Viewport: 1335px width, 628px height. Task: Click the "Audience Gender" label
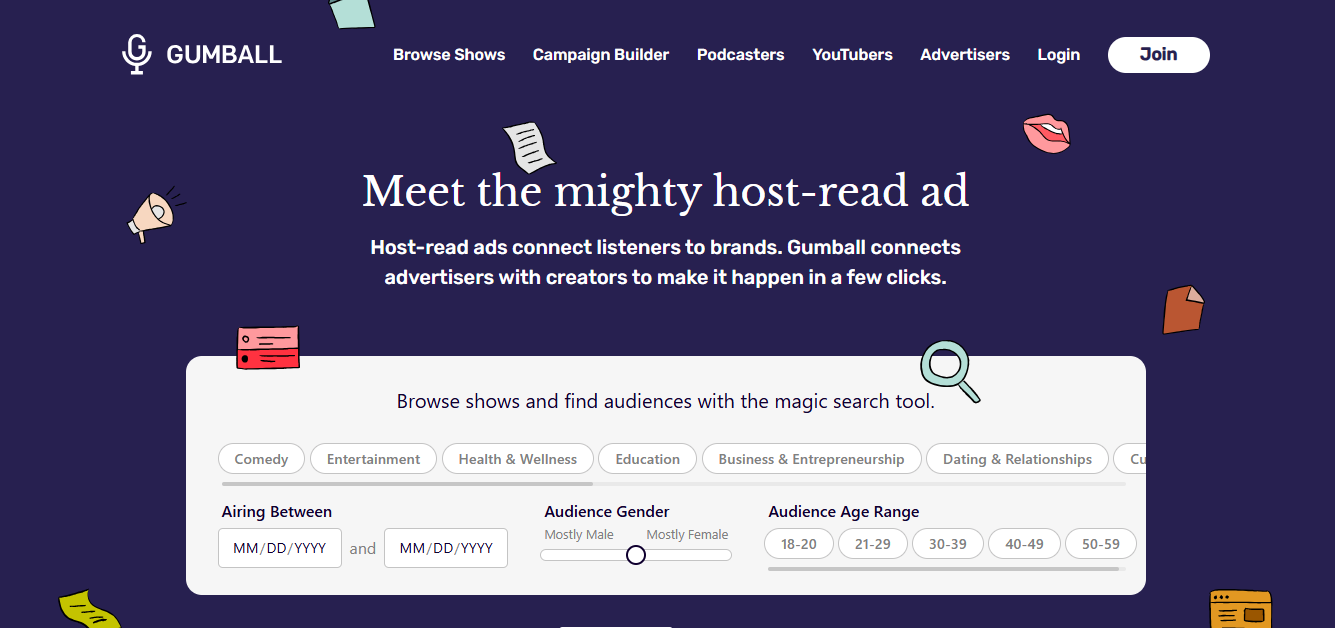pyautogui.click(x=607, y=512)
